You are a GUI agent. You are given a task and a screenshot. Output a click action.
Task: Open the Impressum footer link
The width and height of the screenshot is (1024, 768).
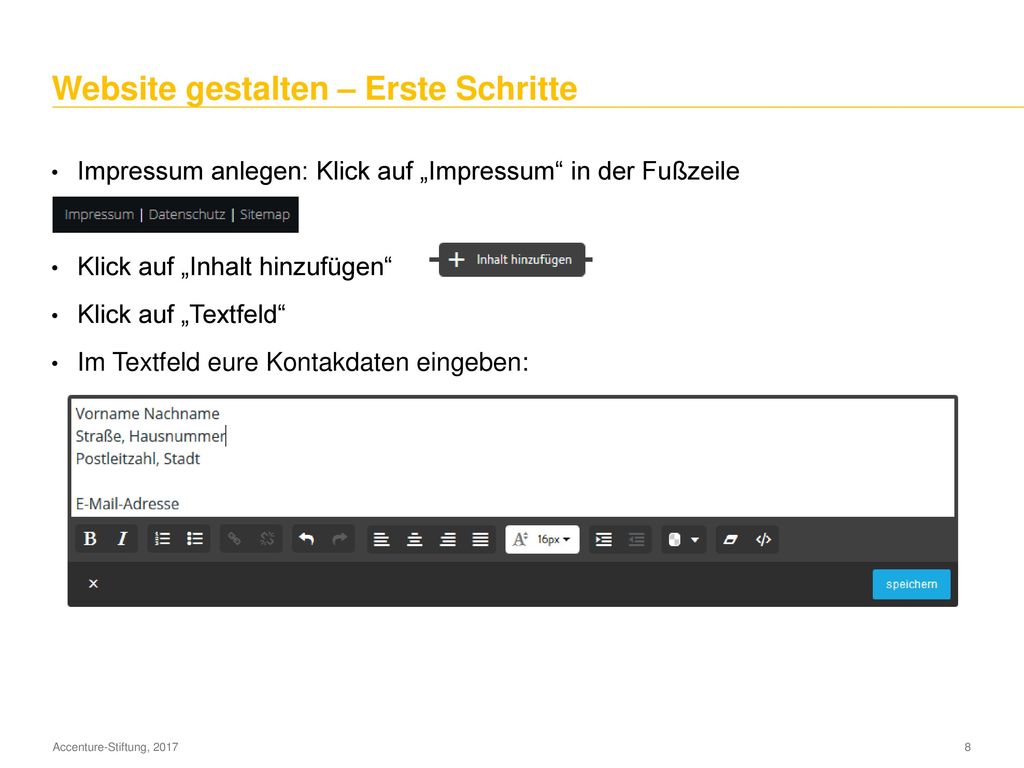point(99,214)
